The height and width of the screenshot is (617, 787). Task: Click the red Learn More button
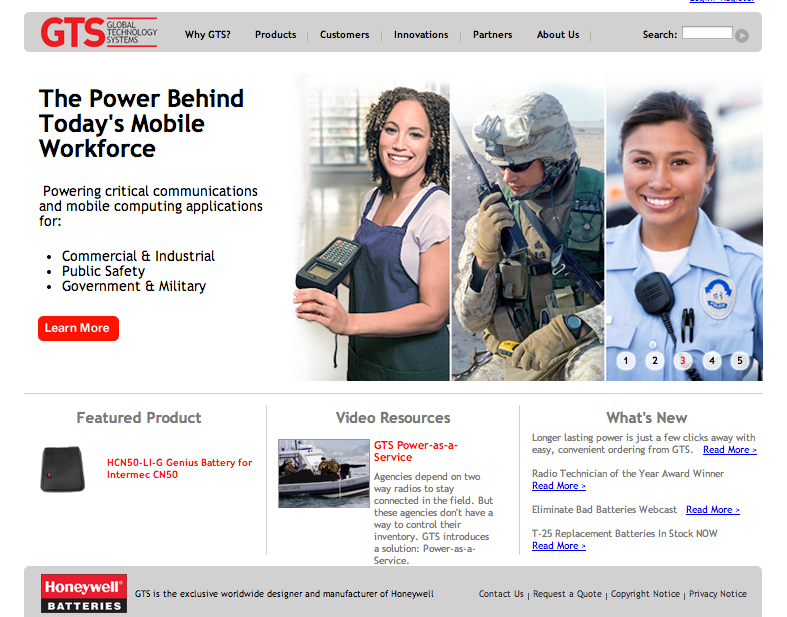pyautogui.click(x=78, y=328)
